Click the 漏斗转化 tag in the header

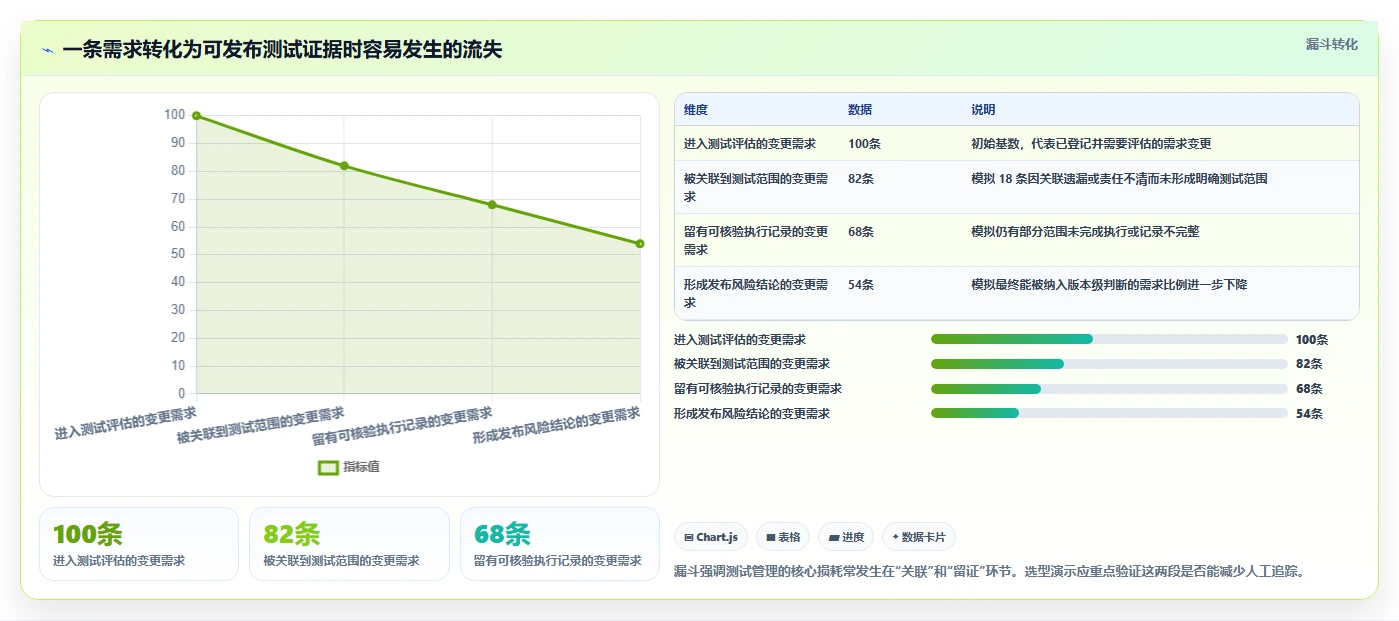tap(1331, 44)
